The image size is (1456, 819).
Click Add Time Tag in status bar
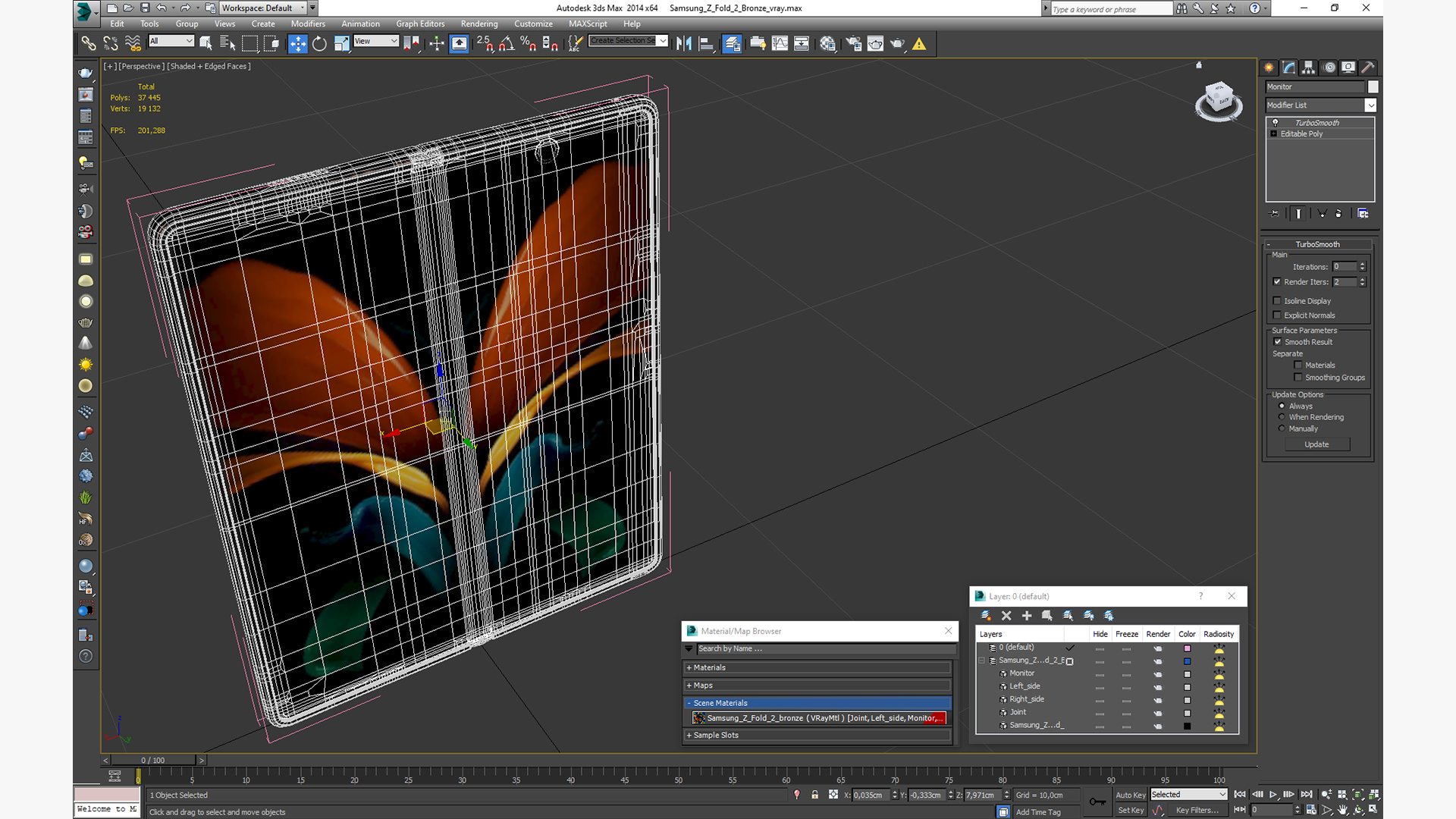coord(1038,812)
